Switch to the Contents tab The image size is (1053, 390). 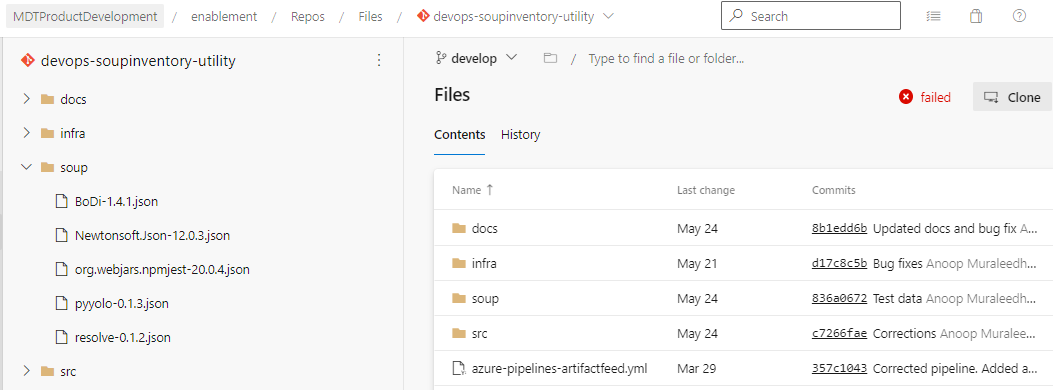click(459, 134)
